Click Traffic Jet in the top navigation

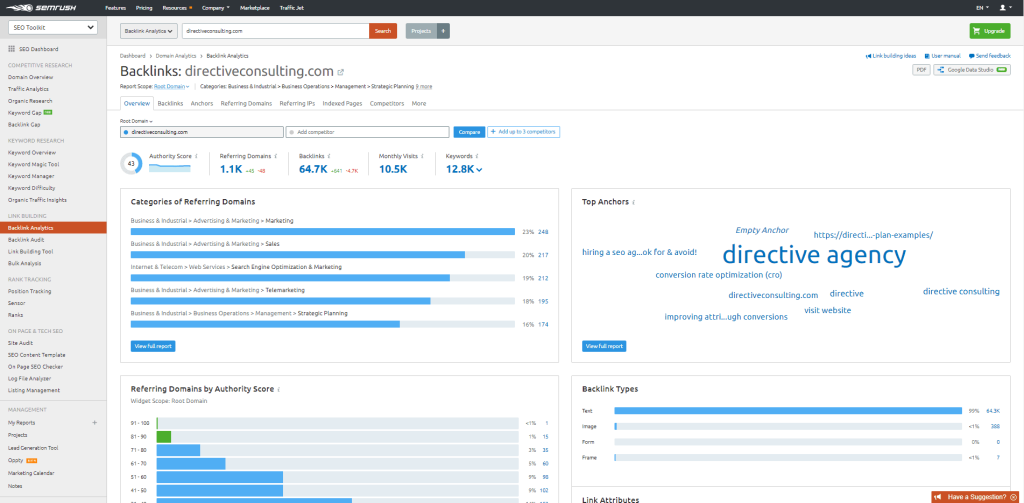click(x=291, y=8)
